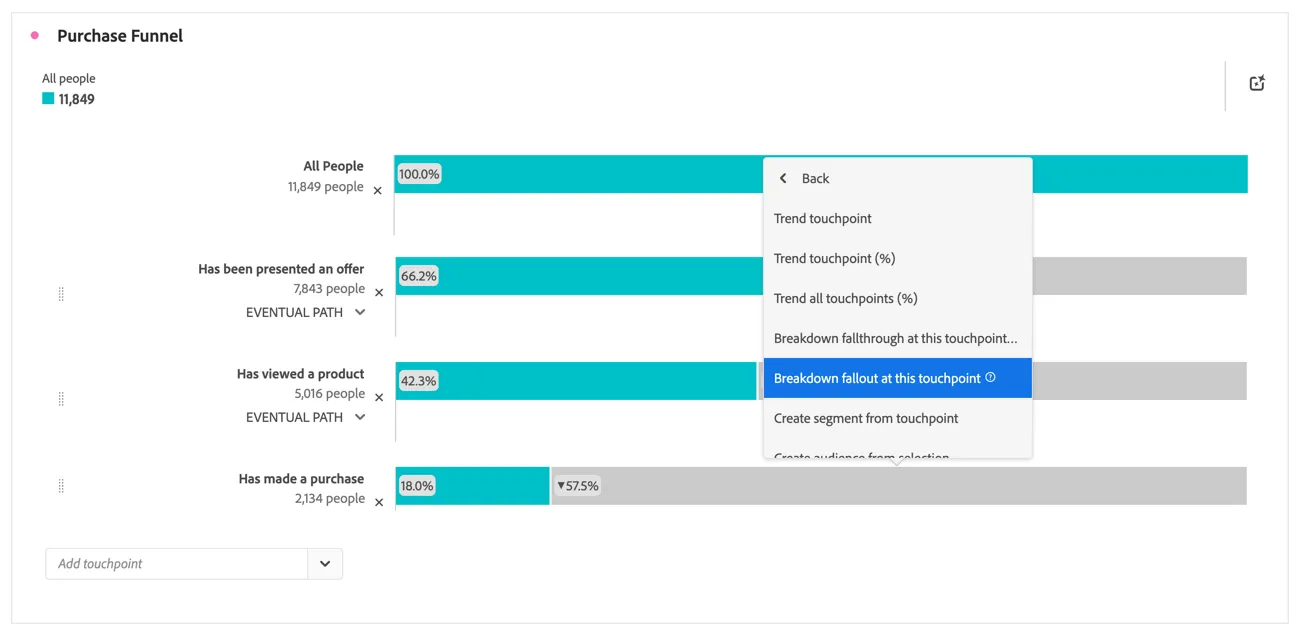Click into the Add touchpoint field
The width and height of the screenshot is (1298, 630).
[x=177, y=564]
